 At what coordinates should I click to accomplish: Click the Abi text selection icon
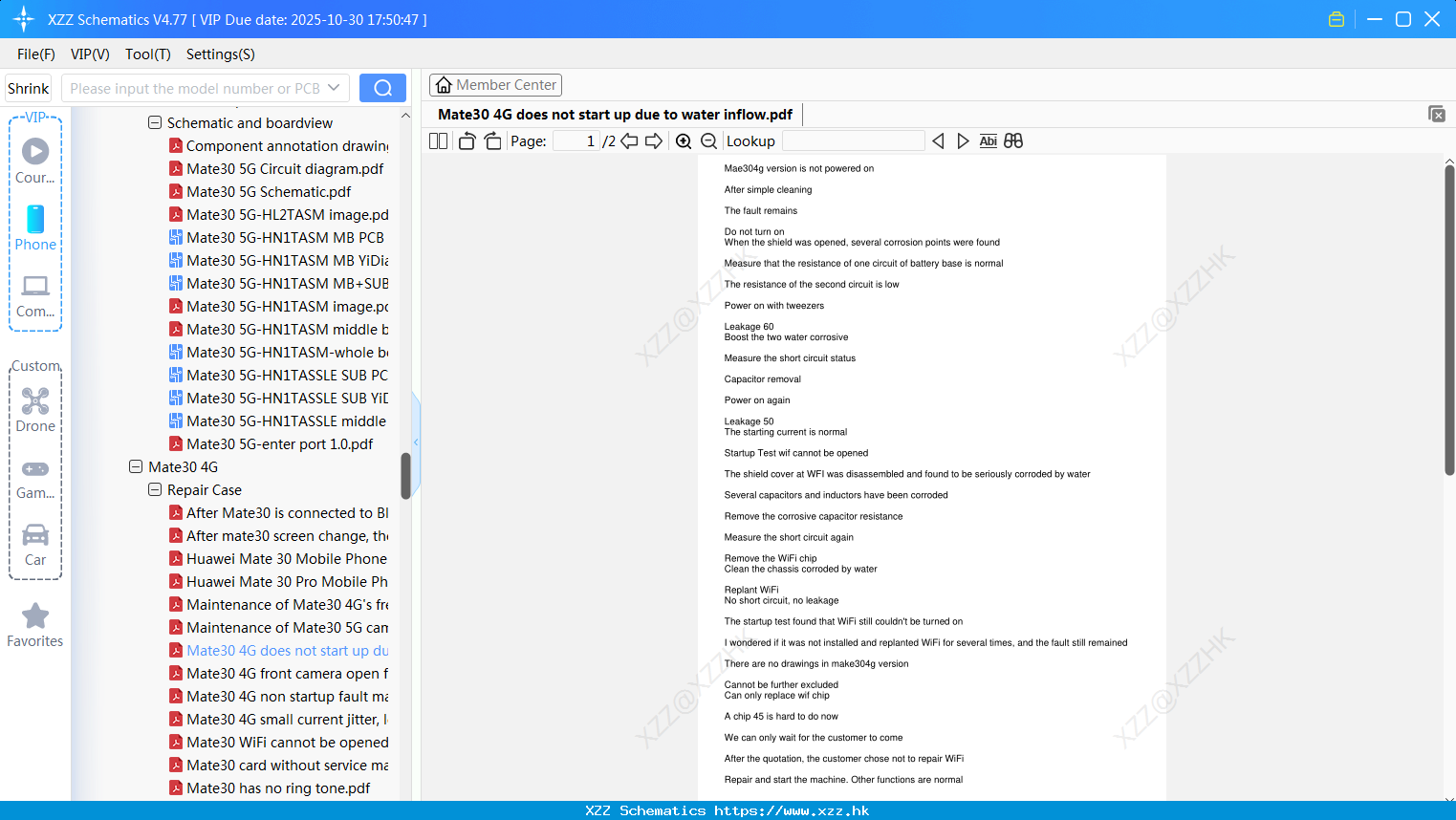pos(988,141)
